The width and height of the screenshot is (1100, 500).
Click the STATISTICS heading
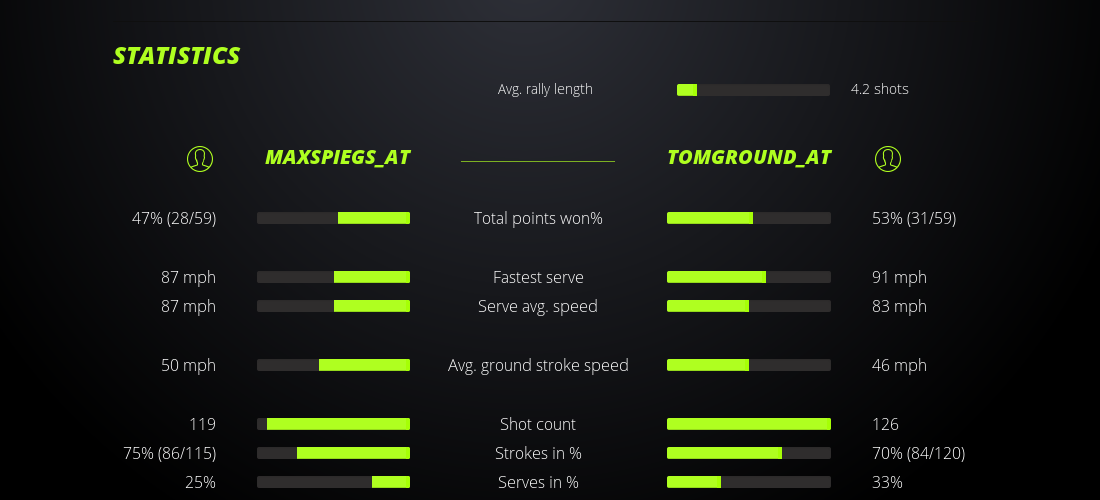tap(177, 56)
